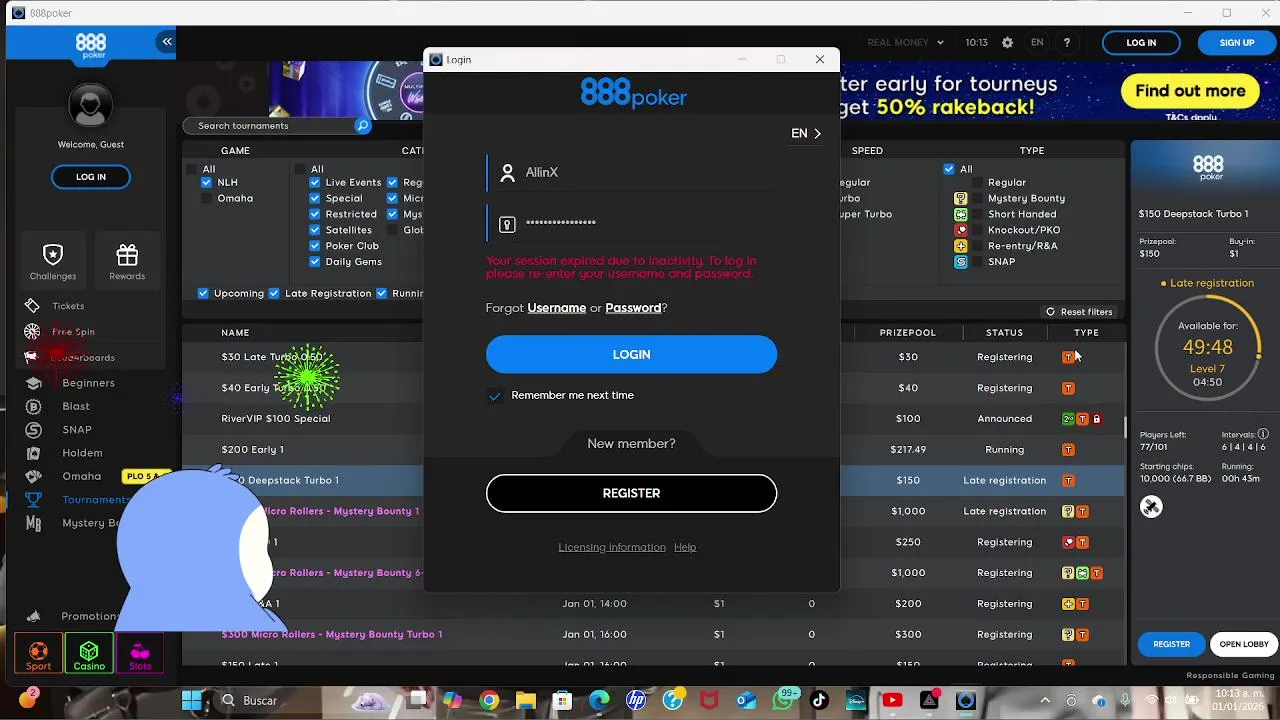Open Blast games icon
The image size is (1280, 720).
(33, 406)
